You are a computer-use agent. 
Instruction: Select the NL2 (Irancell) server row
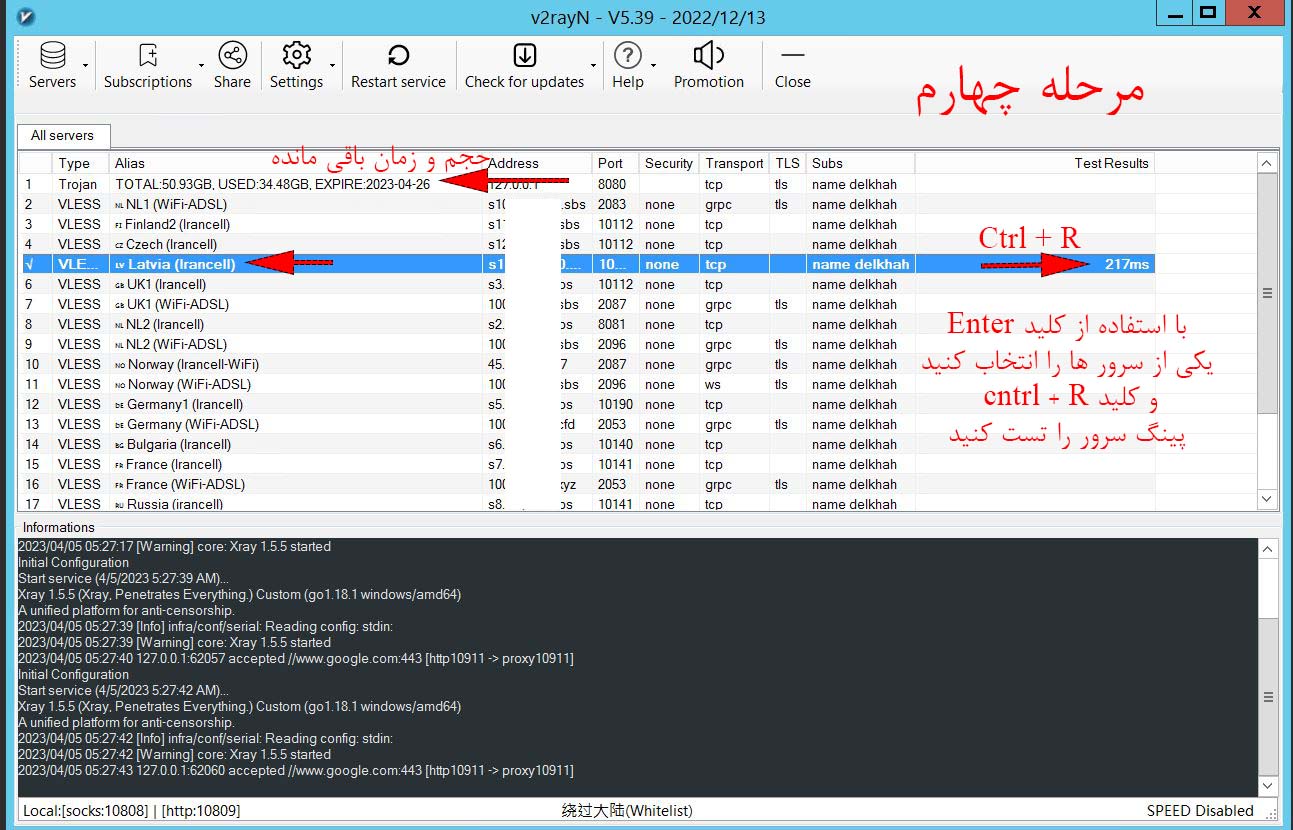(587, 324)
